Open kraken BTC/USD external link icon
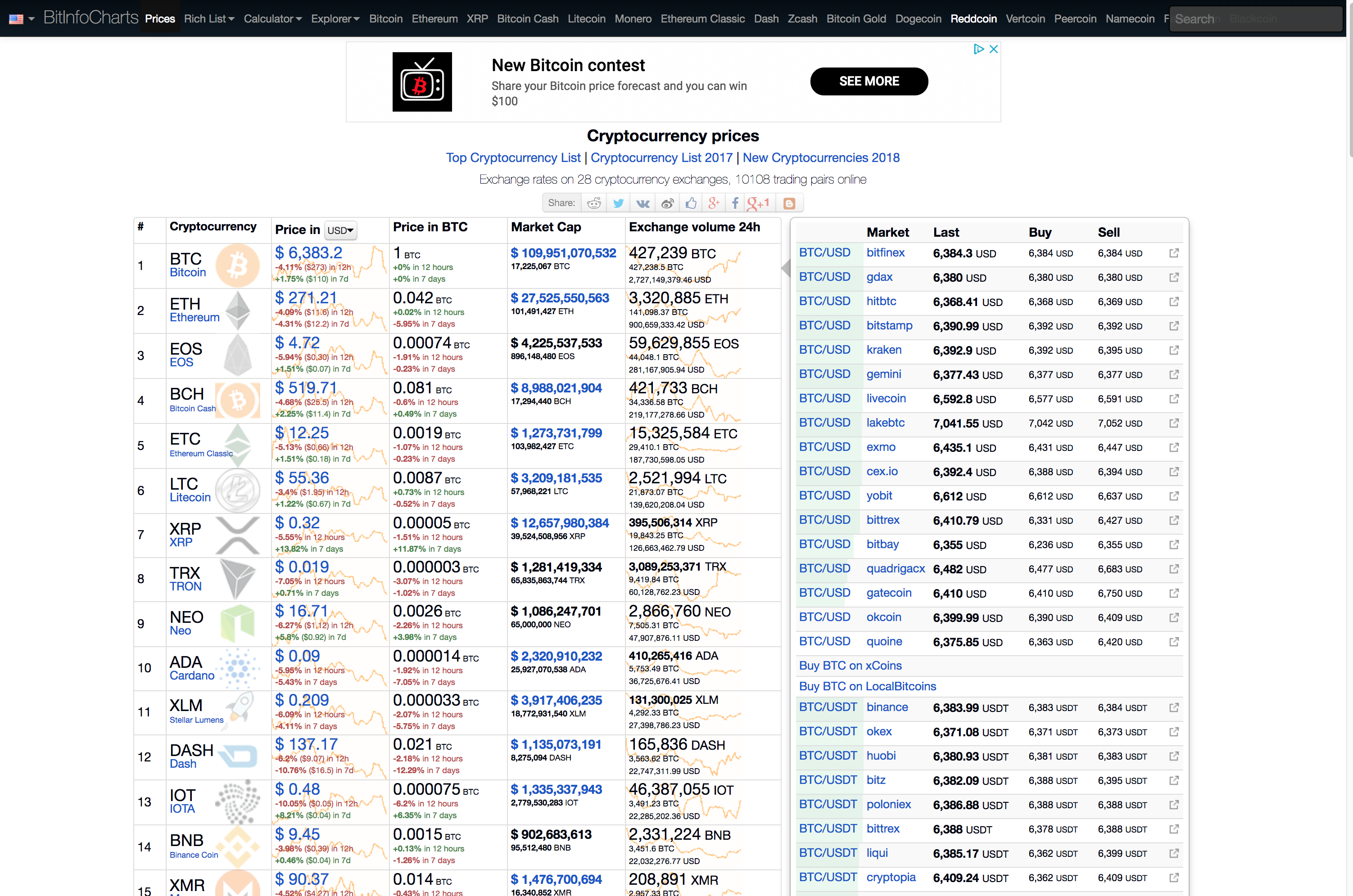Screen dimensions: 1353x896 1173,350
